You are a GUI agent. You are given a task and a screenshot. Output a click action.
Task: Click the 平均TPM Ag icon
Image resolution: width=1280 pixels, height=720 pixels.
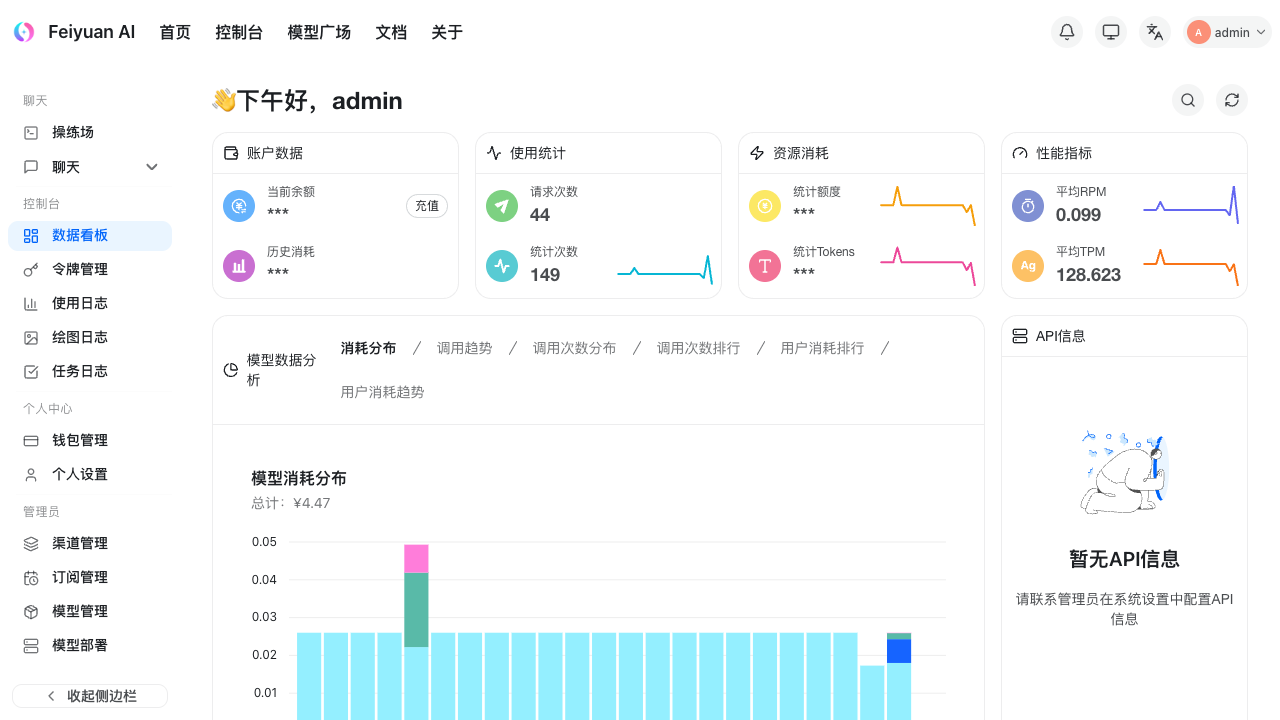click(x=1028, y=266)
